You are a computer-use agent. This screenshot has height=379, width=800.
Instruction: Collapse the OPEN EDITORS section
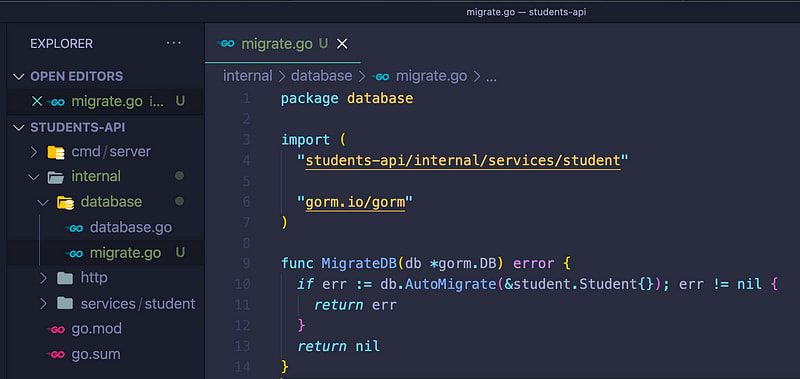click(19, 77)
